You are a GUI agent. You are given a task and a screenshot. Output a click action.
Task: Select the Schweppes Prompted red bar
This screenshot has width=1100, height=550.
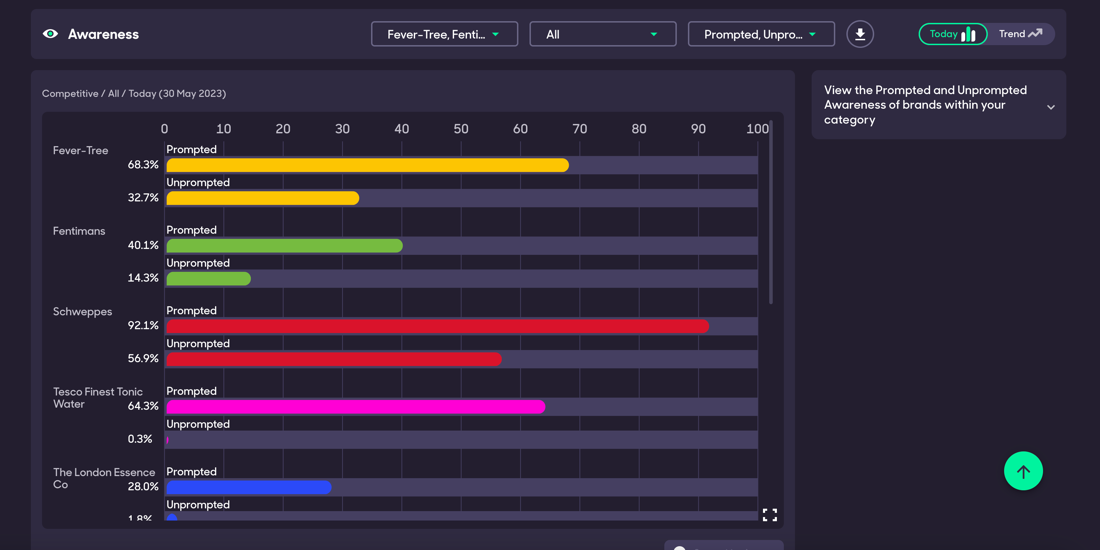pos(437,326)
